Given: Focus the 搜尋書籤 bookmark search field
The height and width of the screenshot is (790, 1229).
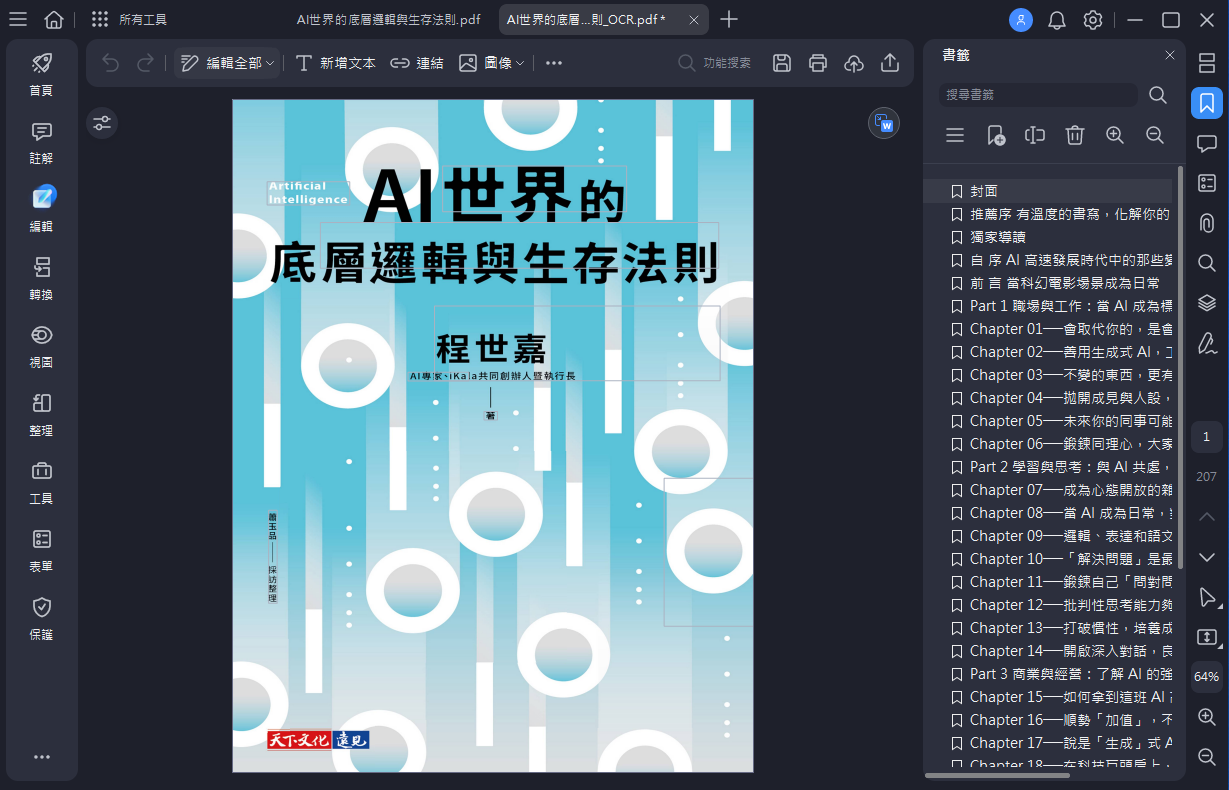Looking at the screenshot, I should point(1039,95).
